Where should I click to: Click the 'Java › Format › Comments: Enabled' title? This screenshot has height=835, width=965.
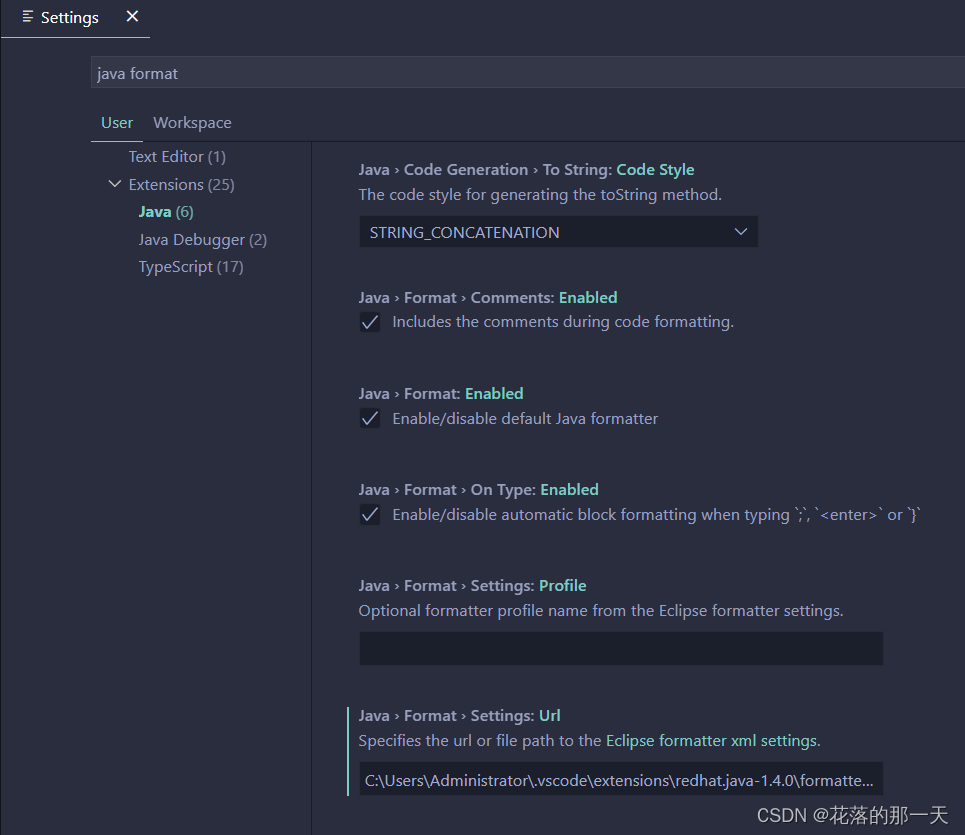488,298
